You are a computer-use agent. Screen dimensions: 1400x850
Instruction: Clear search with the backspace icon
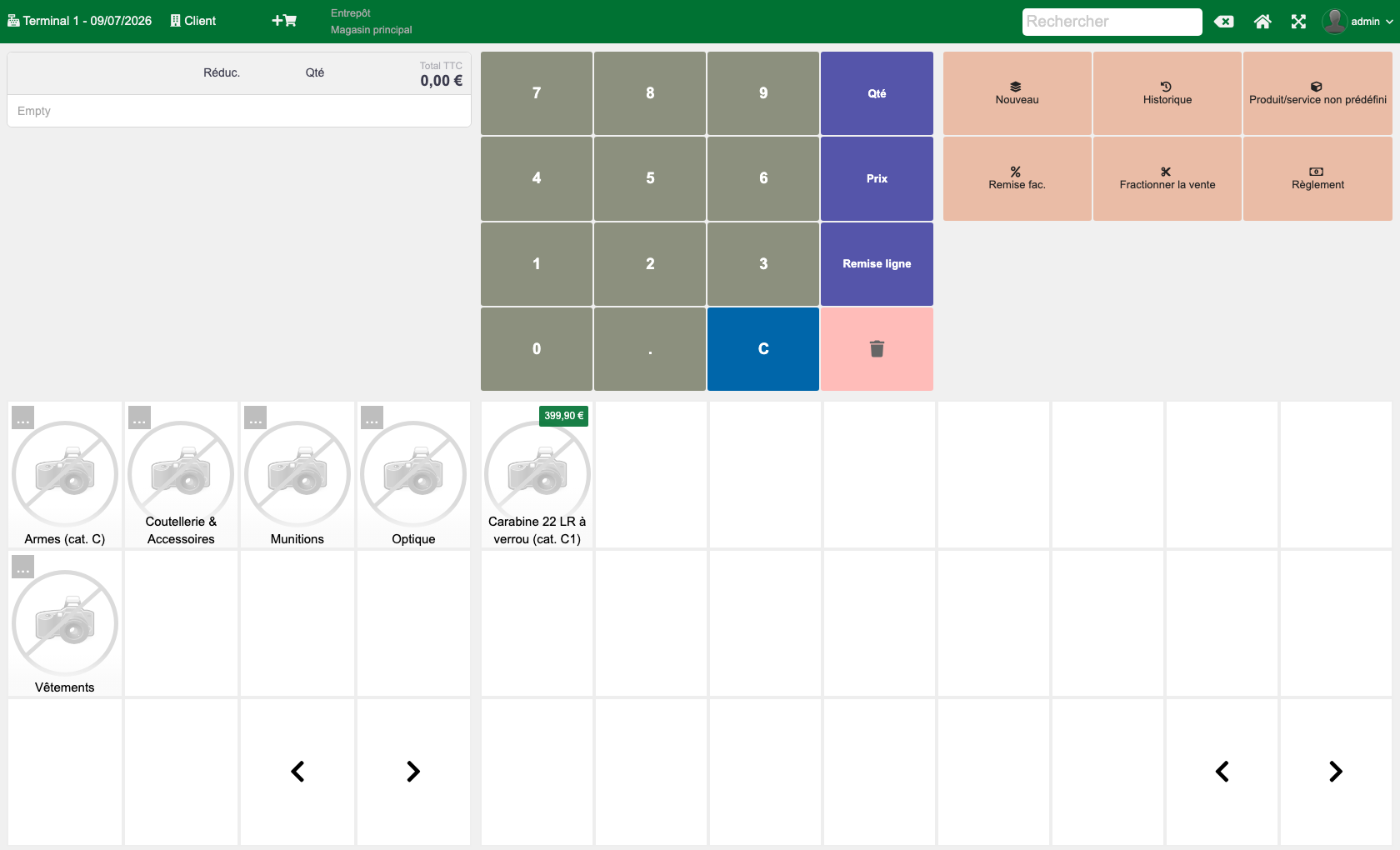click(1224, 22)
